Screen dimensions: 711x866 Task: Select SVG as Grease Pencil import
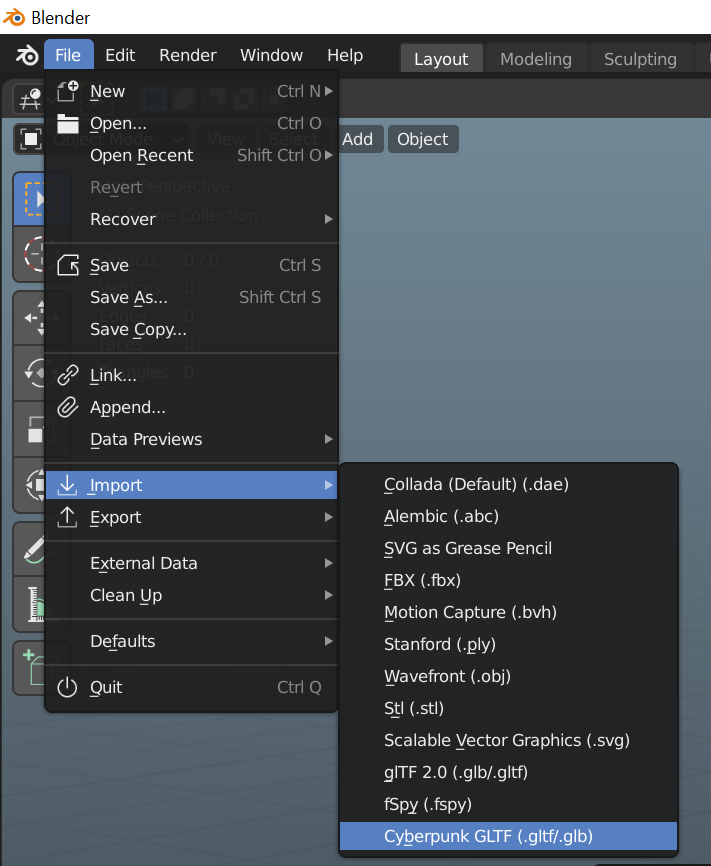click(508, 548)
